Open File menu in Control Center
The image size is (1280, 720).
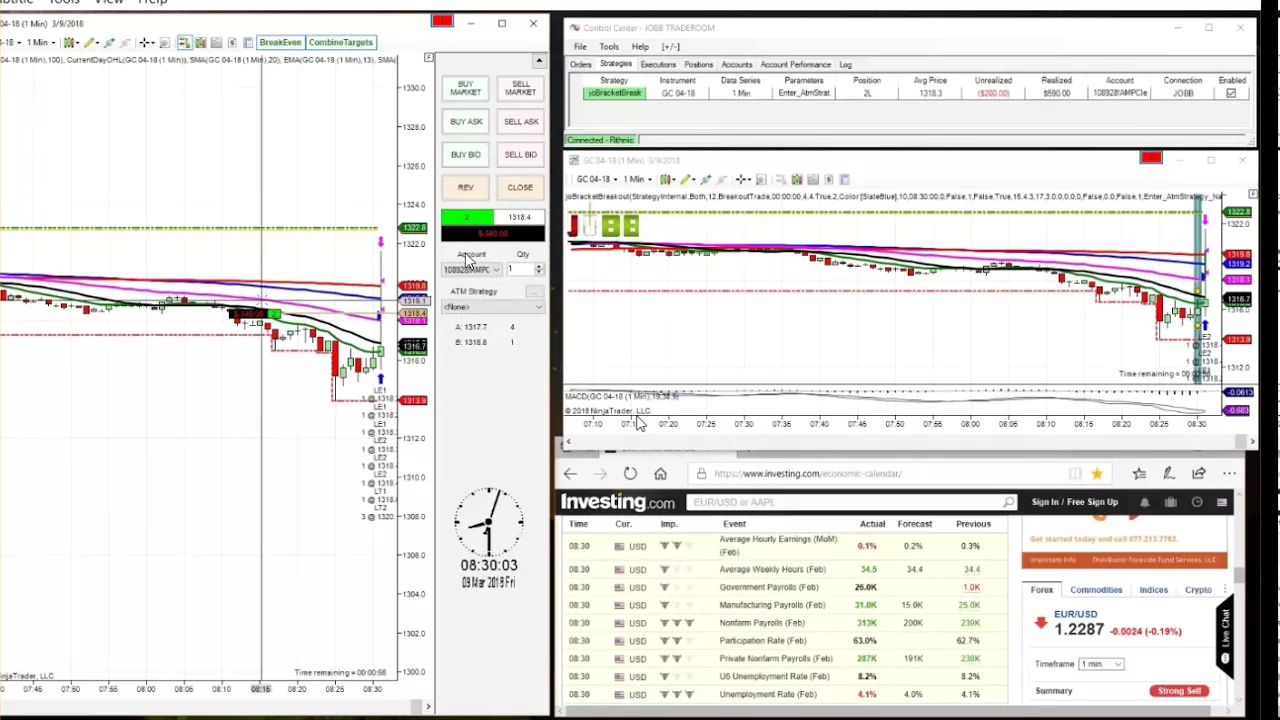580,47
